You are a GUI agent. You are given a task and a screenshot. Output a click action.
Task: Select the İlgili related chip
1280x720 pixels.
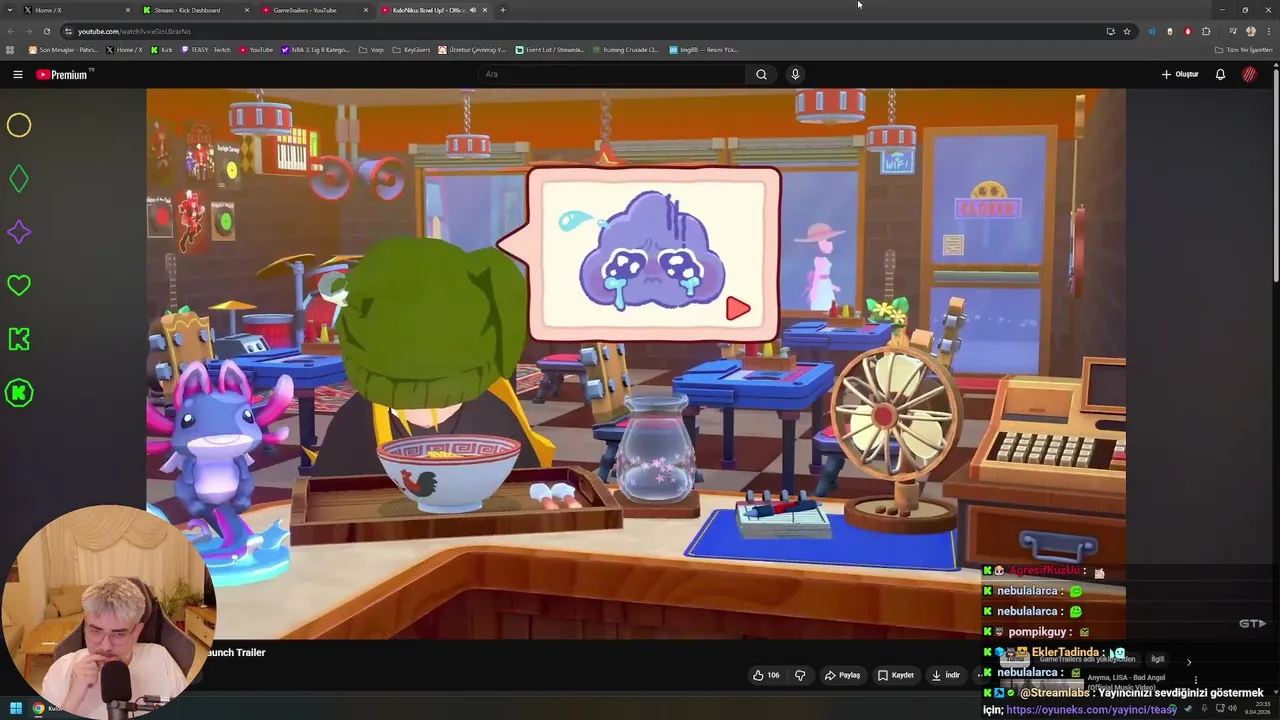tap(1157, 659)
